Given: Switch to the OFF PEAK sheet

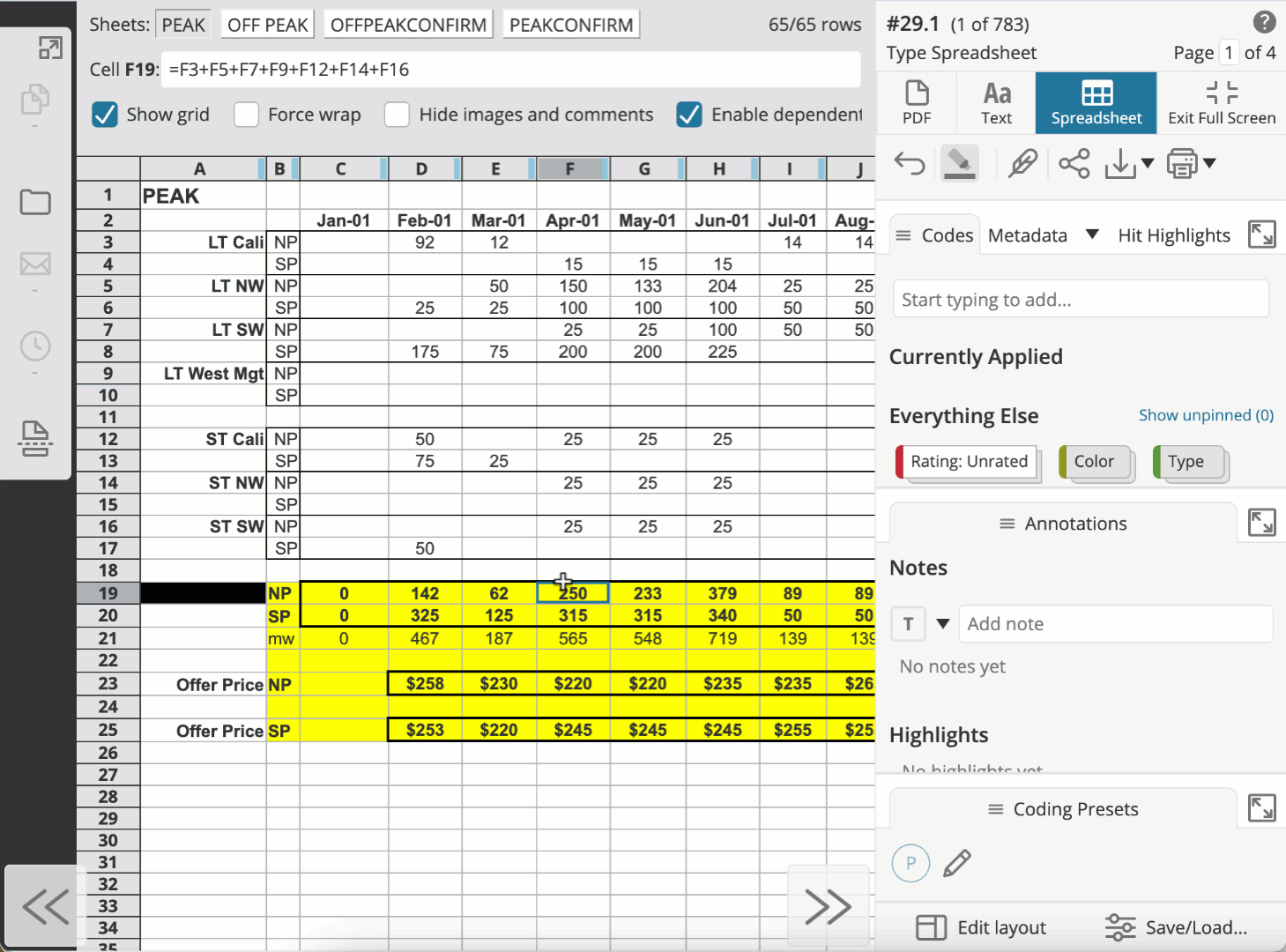Looking at the screenshot, I should (268, 25).
